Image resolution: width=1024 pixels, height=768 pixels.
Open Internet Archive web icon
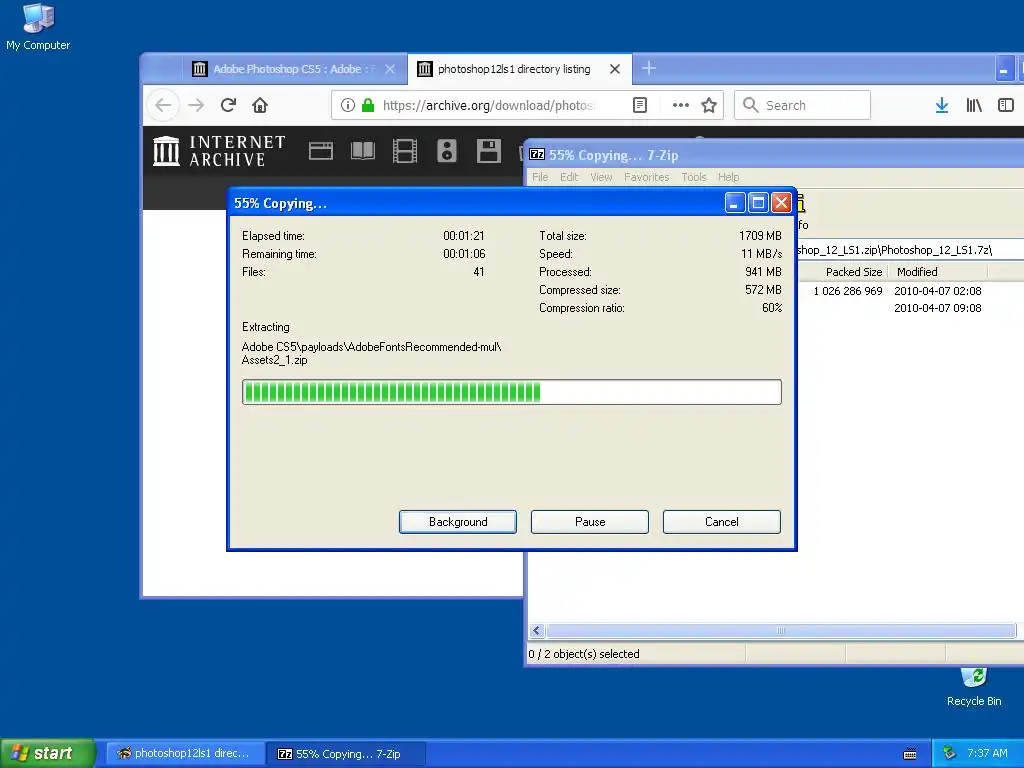point(321,151)
